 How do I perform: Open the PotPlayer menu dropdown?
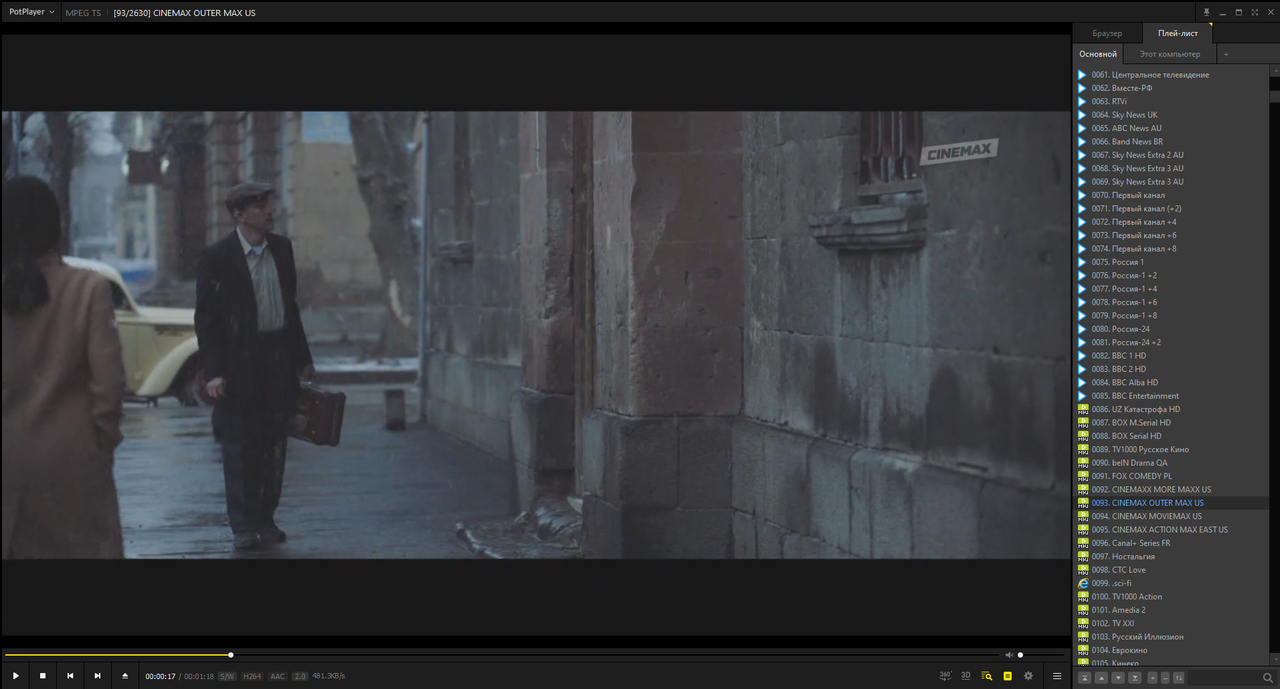tap(32, 12)
